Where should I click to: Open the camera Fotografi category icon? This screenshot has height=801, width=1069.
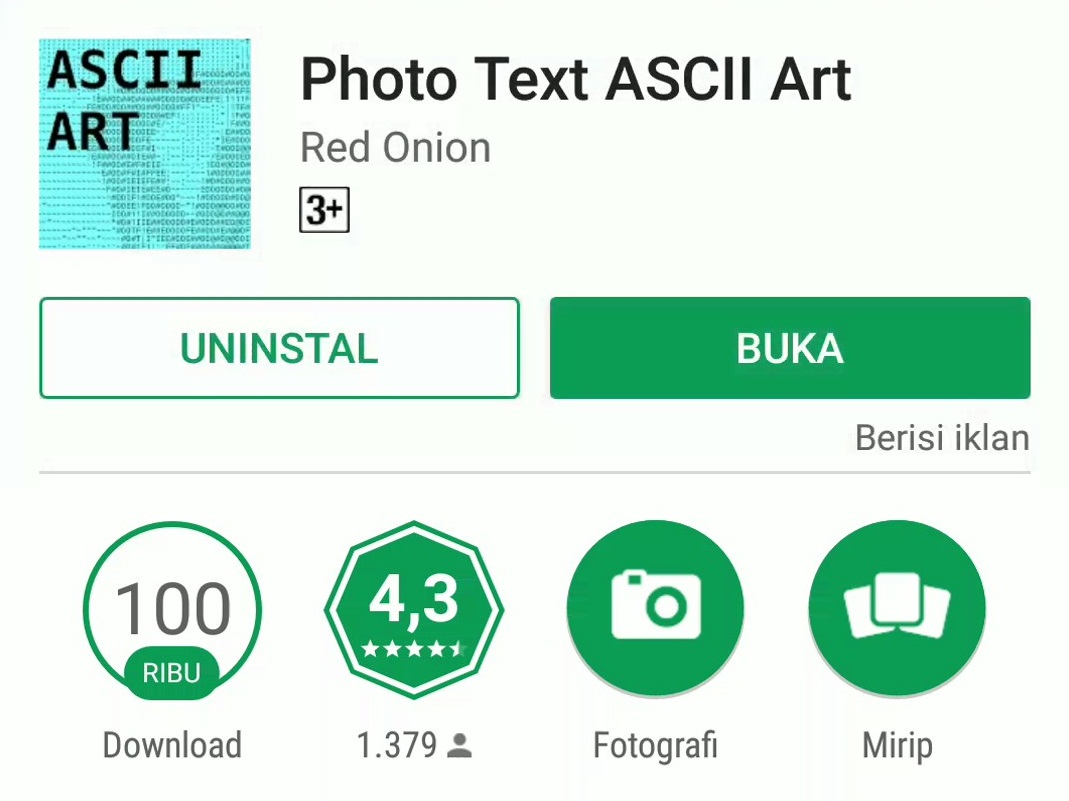point(655,609)
